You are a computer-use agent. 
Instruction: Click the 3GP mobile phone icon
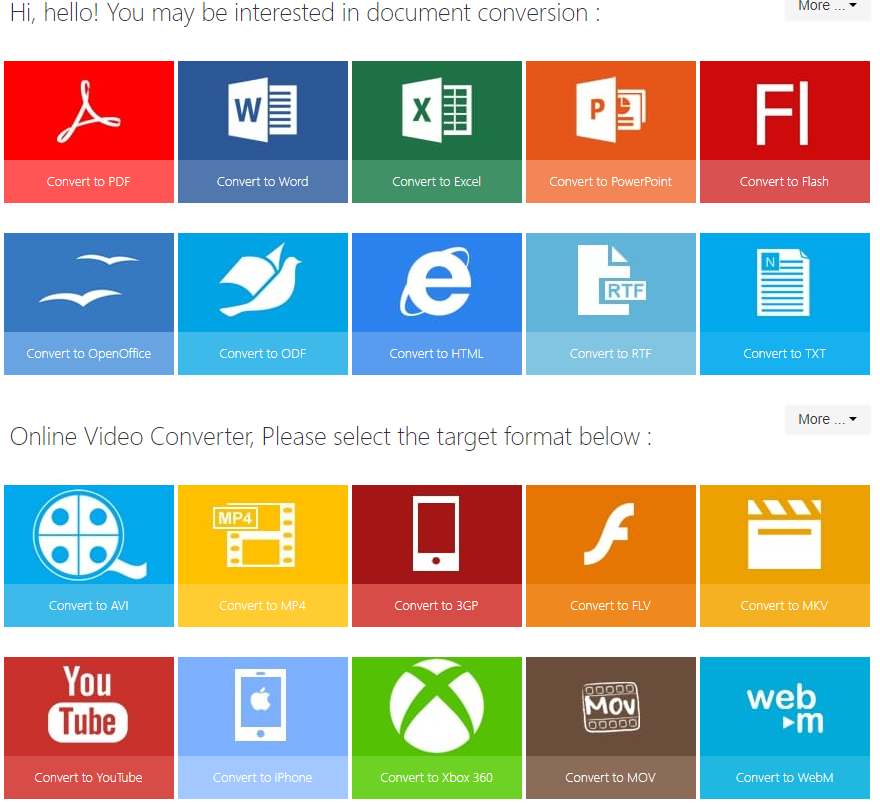point(436,534)
